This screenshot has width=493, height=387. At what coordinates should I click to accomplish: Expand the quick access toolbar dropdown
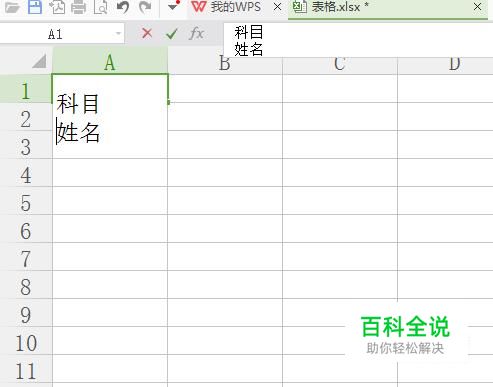(x=173, y=7)
